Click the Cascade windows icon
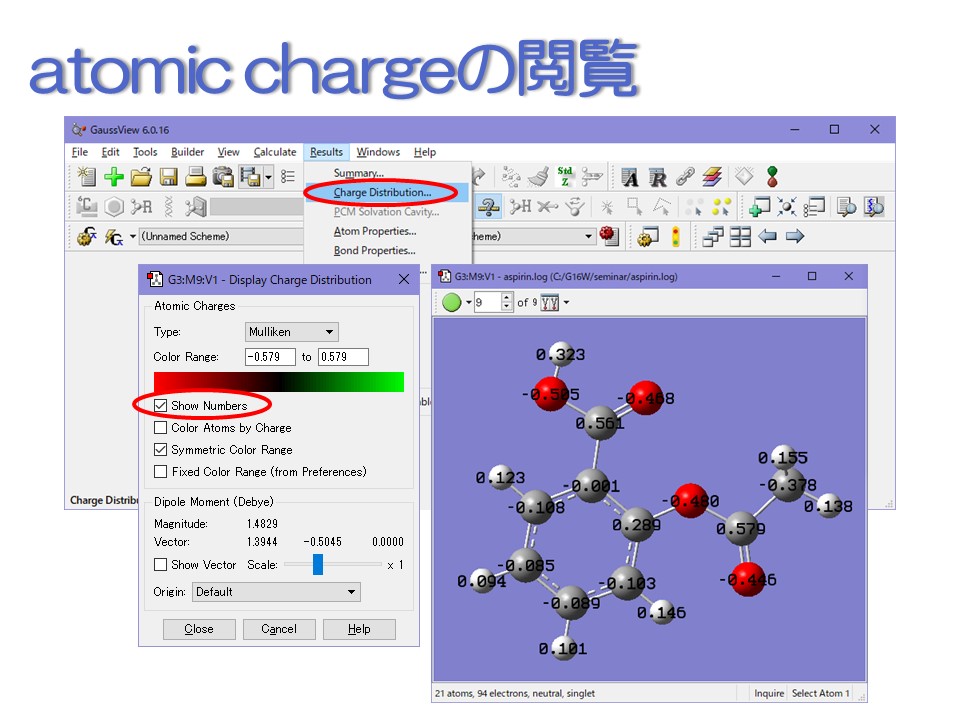Screen dimensions: 960x720 coord(713,236)
